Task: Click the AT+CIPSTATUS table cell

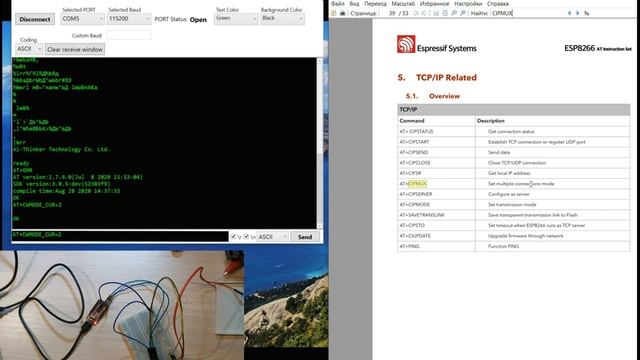Action: [436, 131]
